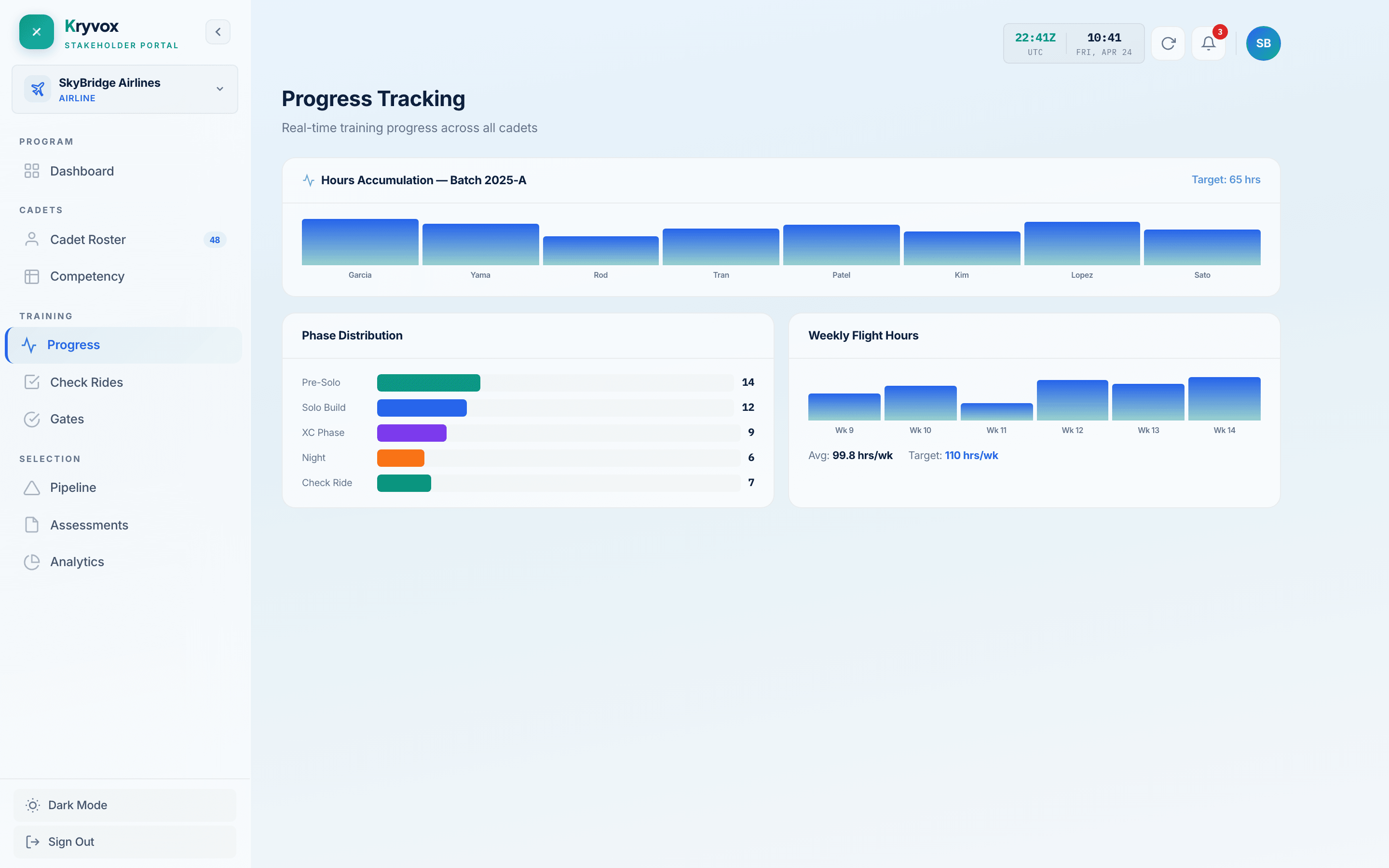Click the Progress activity pulse icon
Image resolution: width=1389 pixels, height=868 pixels.
[29, 345]
